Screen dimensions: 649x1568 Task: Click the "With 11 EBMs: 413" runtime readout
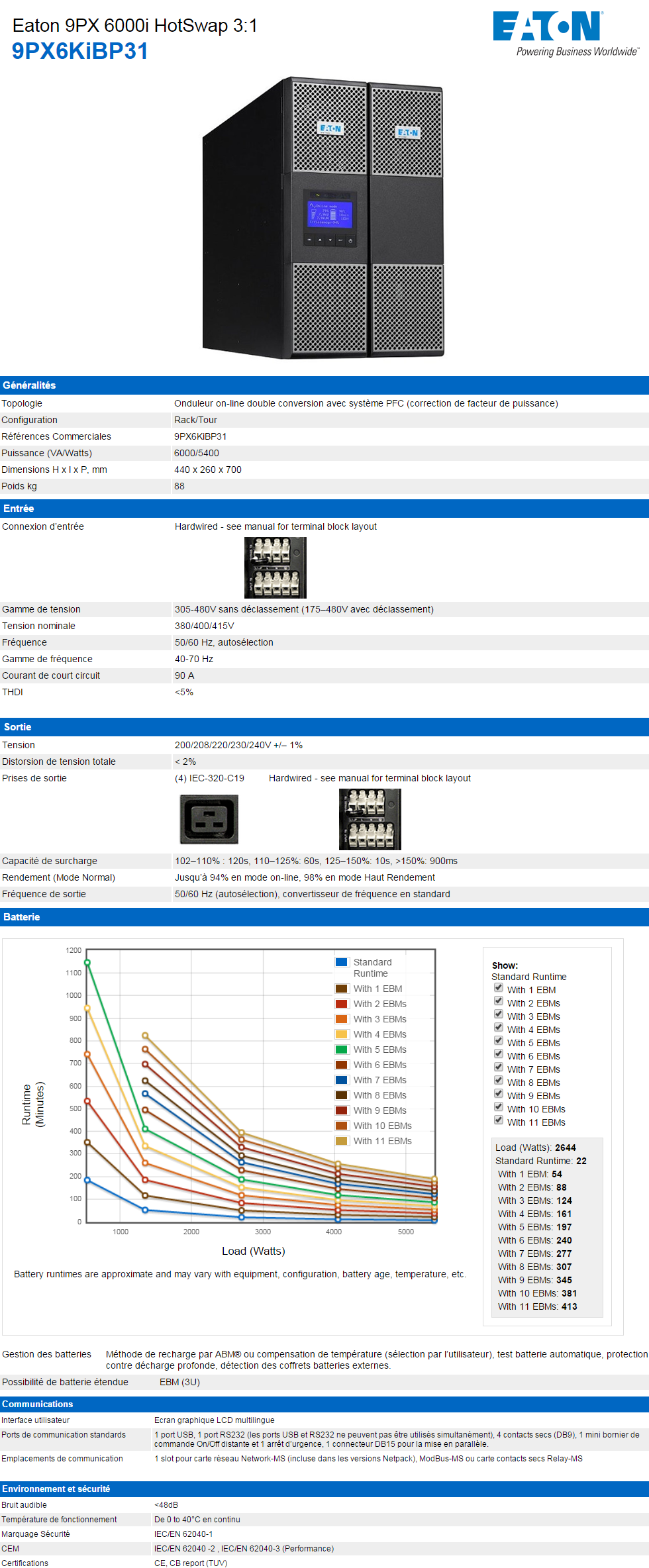538,1306
